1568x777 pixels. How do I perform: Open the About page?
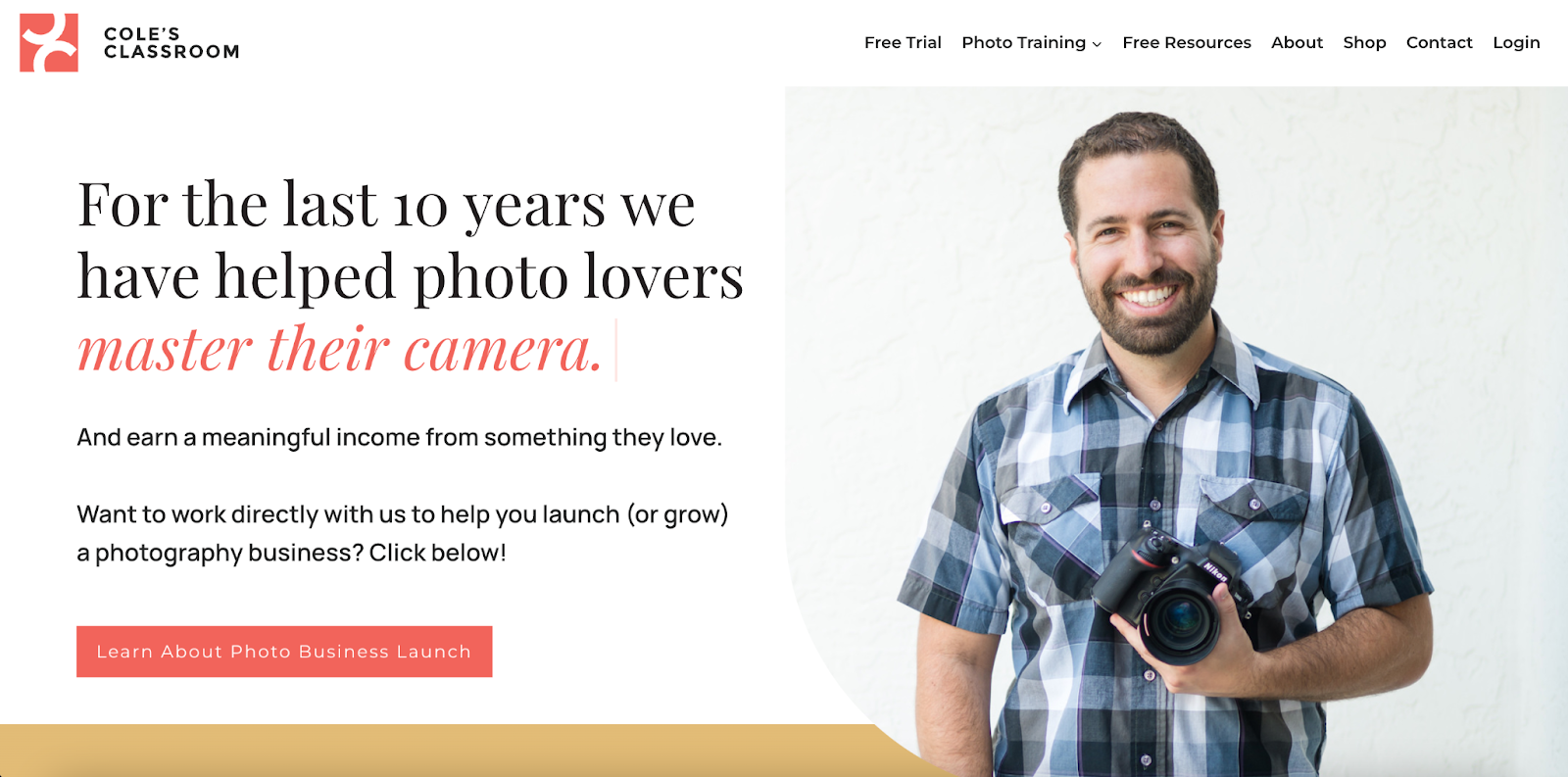point(1297,42)
